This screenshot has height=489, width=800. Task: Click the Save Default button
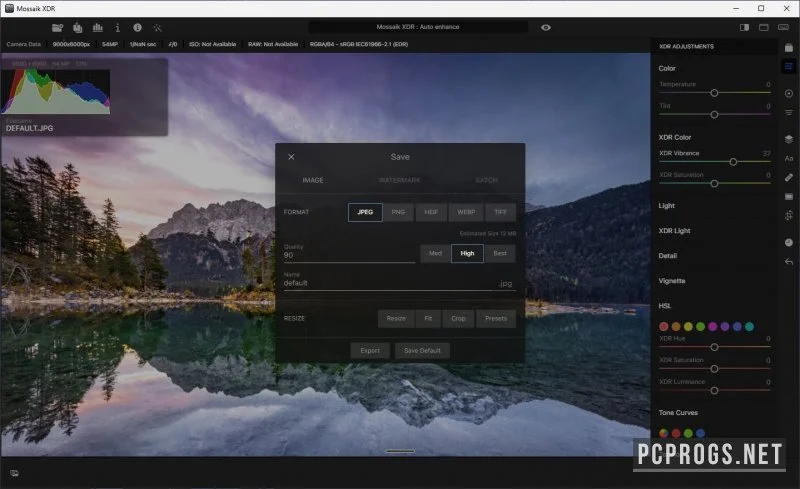pyautogui.click(x=422, y=351)
